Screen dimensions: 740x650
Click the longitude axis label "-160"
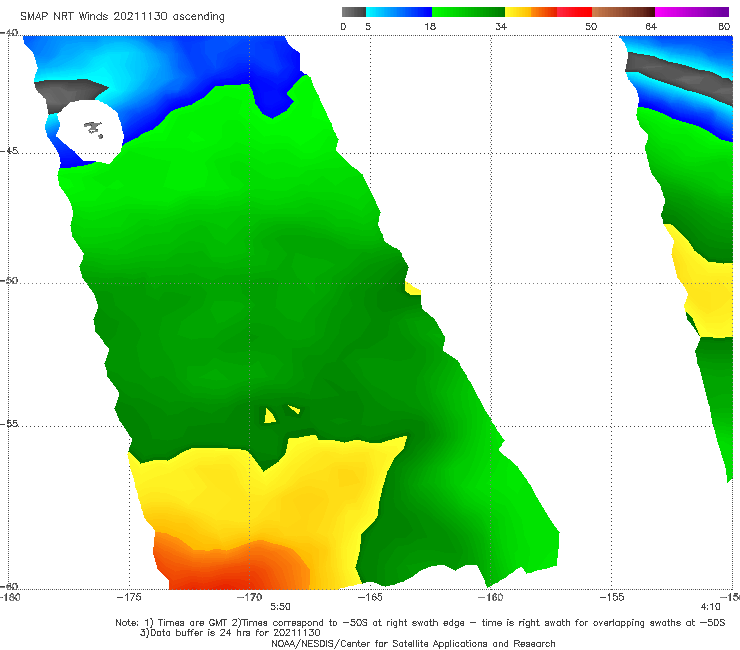[490, 597]
